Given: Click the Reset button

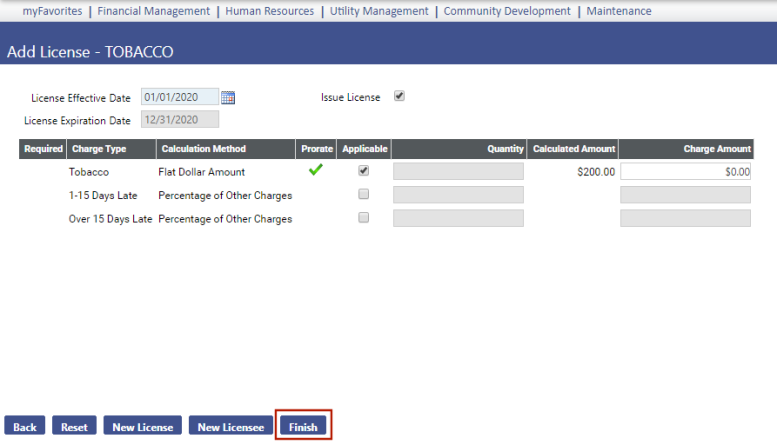Looking at the screenshot, I should (x=74, y=427).
